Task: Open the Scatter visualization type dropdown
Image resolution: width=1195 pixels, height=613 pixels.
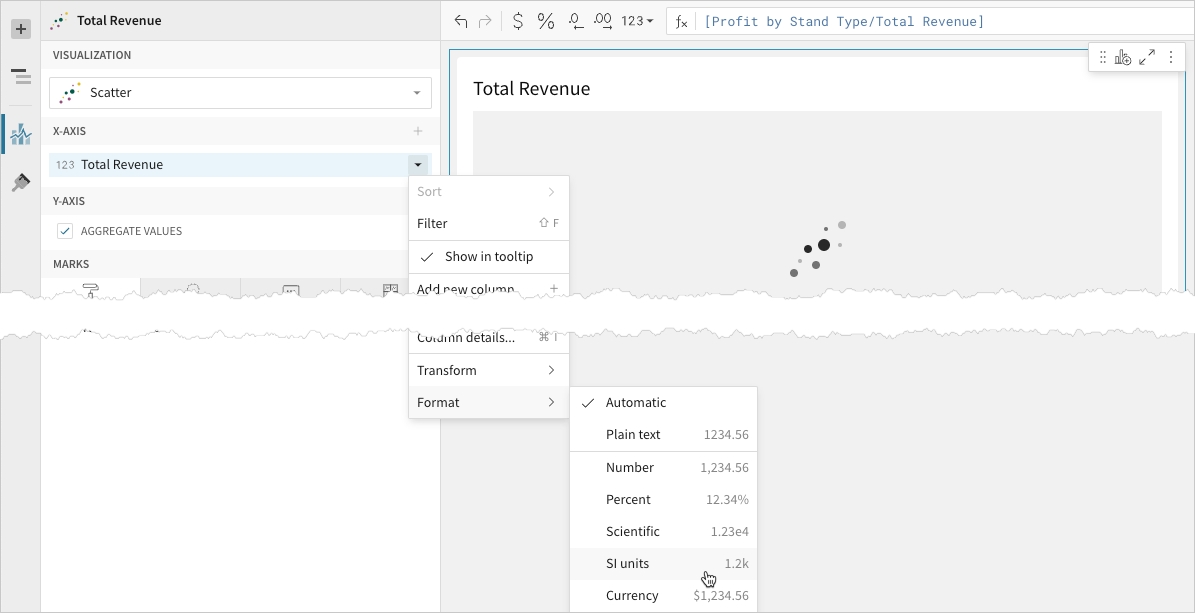Action: [240, 93]
